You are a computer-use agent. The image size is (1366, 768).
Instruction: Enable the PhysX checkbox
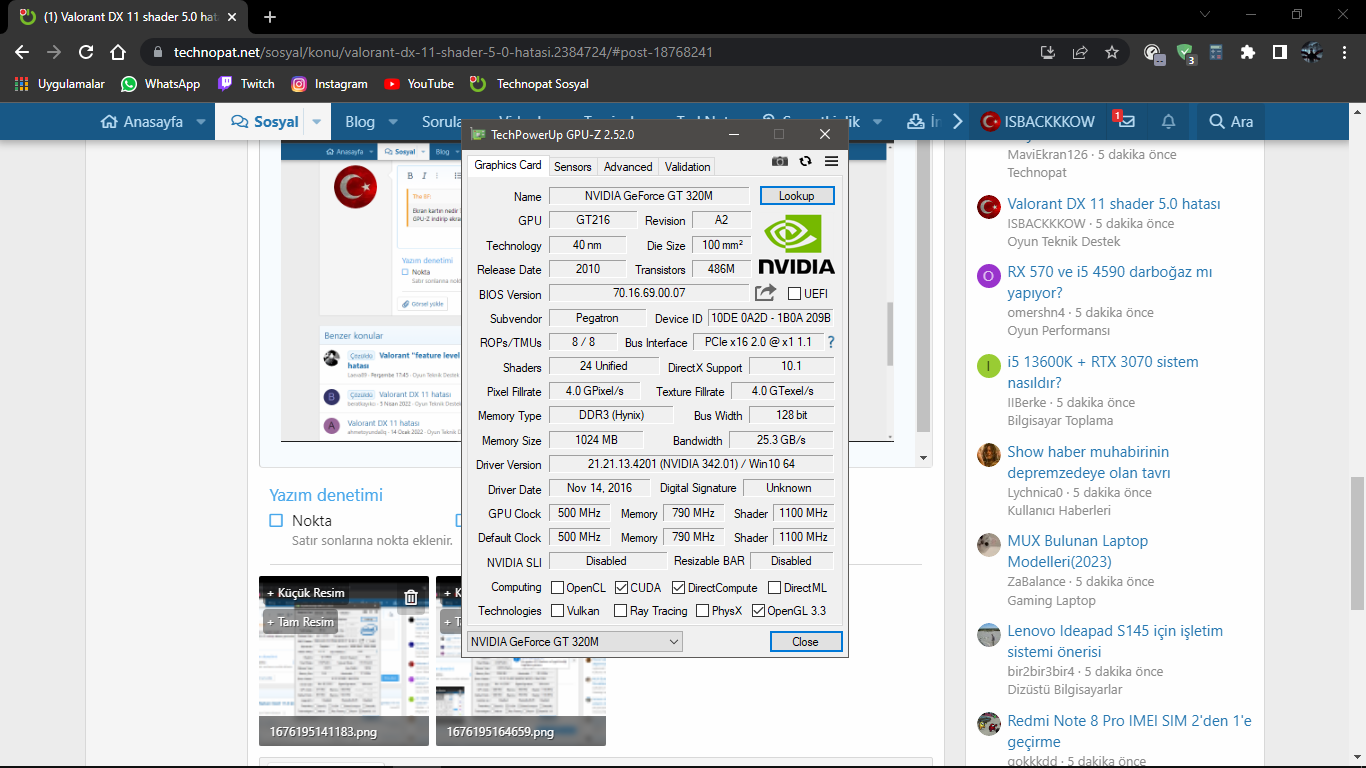click(x=702, y=611)
